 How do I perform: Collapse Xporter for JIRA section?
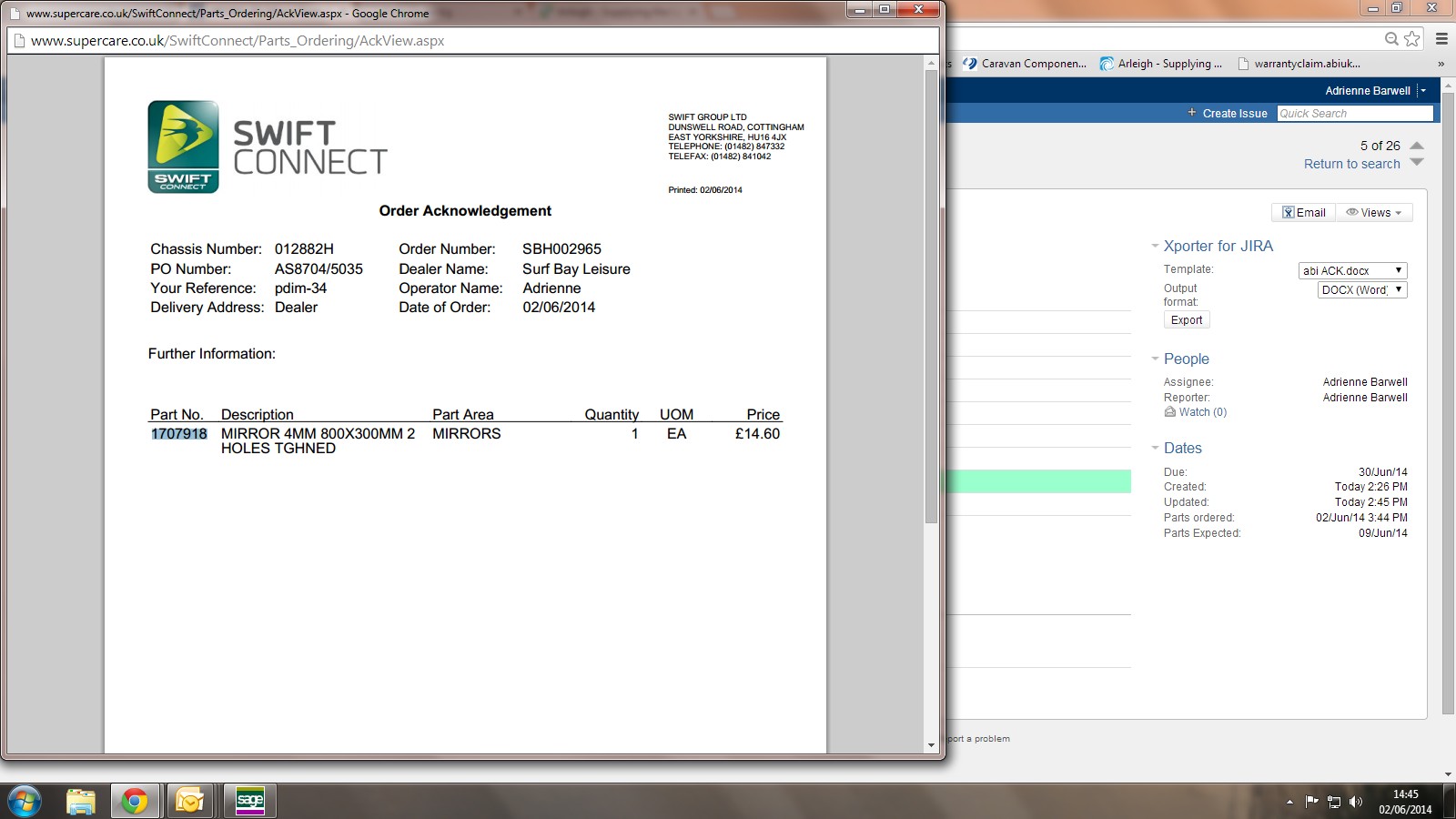pyautogui.click(x=1155, y=246)
